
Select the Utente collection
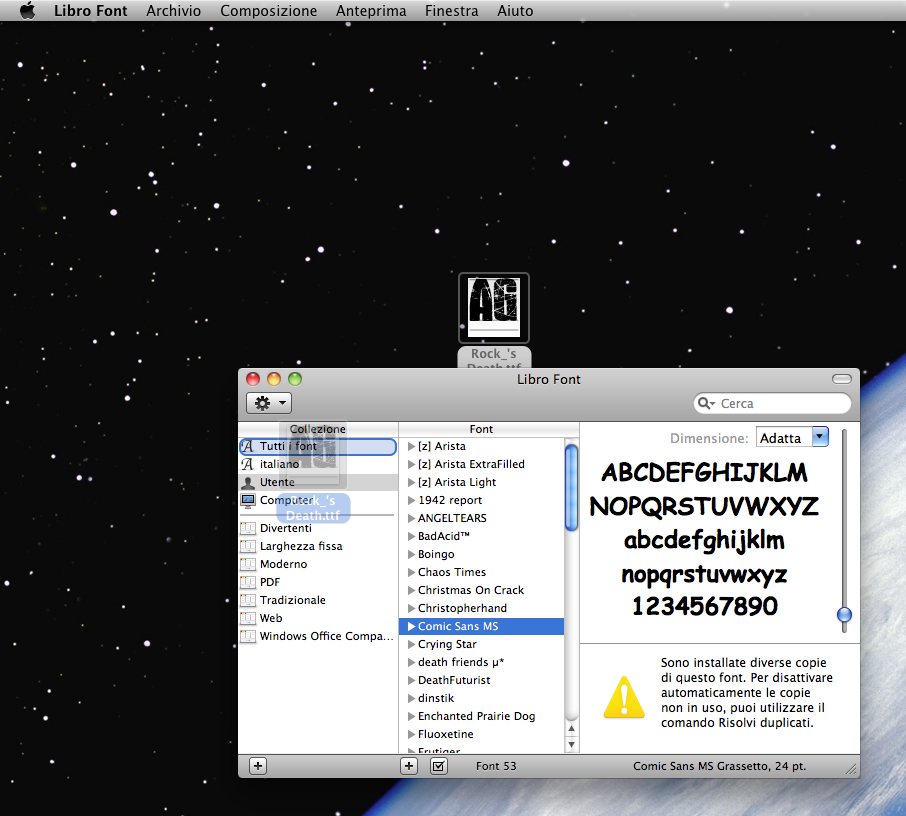pos(317,482)
